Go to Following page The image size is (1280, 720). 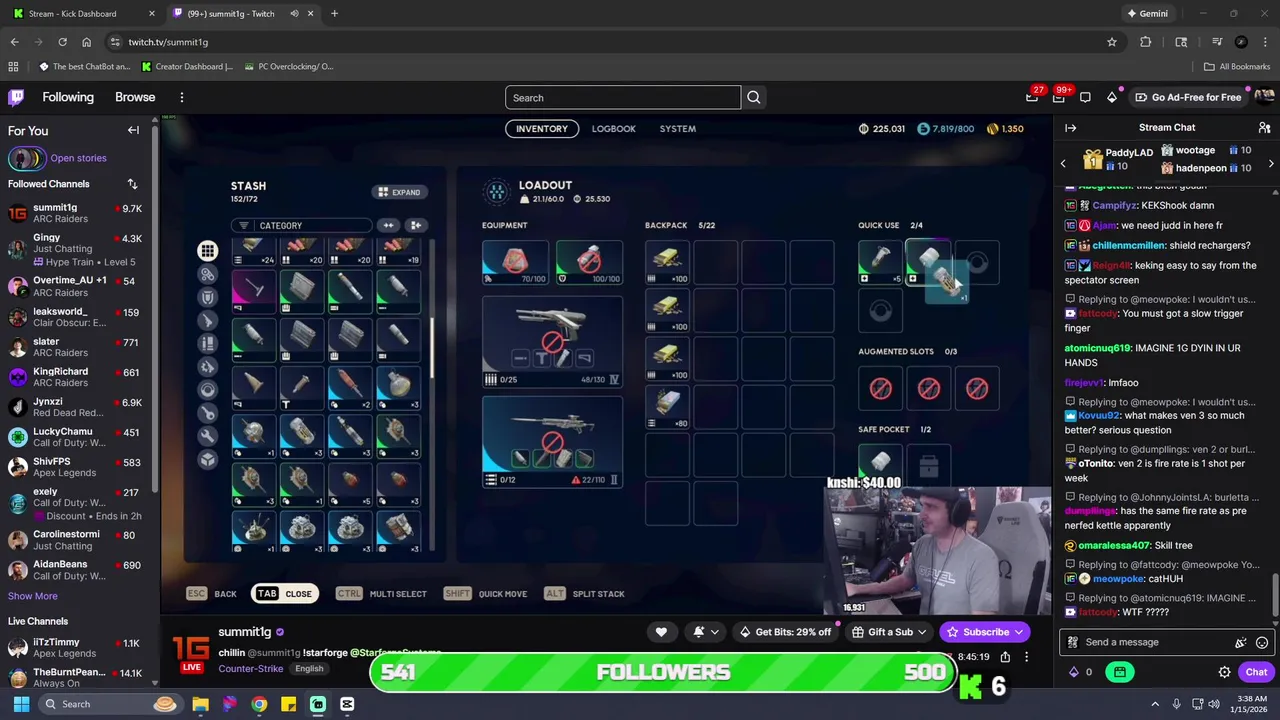[x=68, y=97]
